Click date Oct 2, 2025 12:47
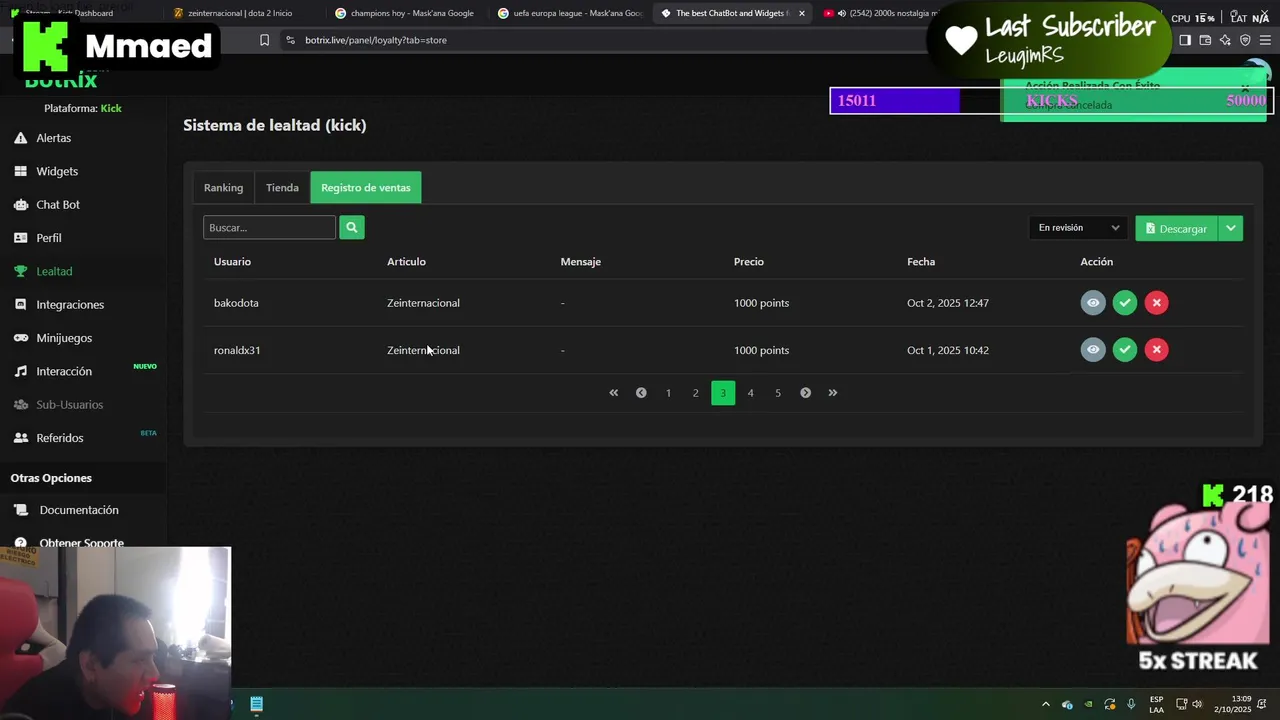Screen dimensions: 1280x720 click(948, 303)
